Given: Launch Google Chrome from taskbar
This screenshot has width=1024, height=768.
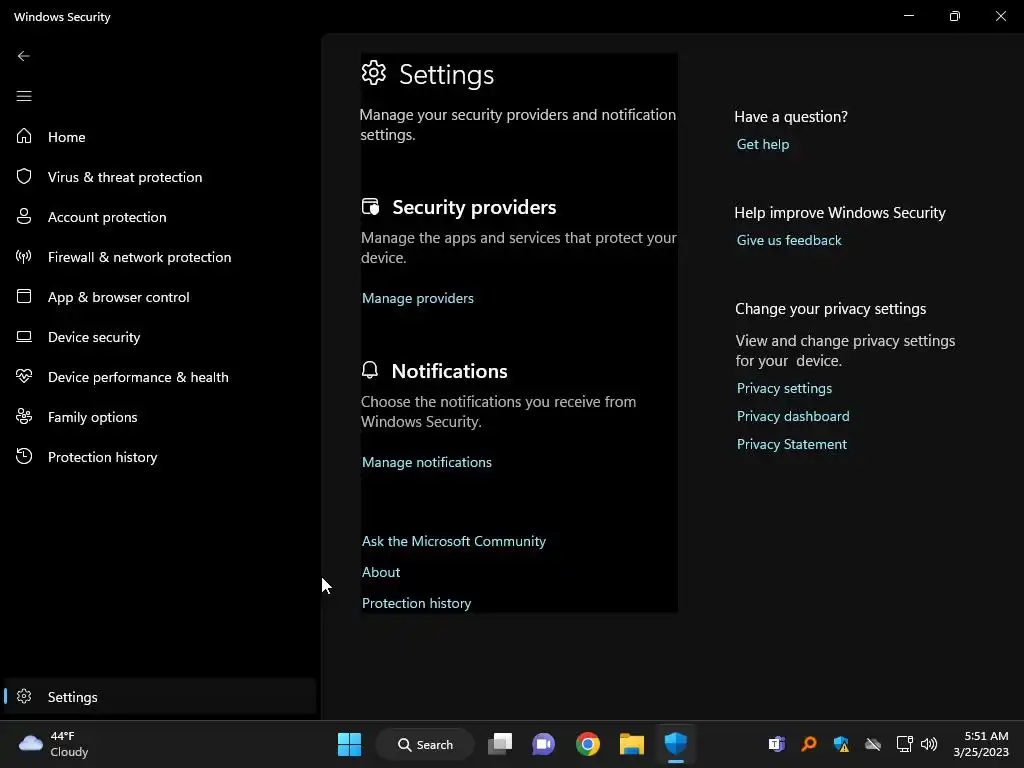Looking at the screenshot, I should click(588, 744).
